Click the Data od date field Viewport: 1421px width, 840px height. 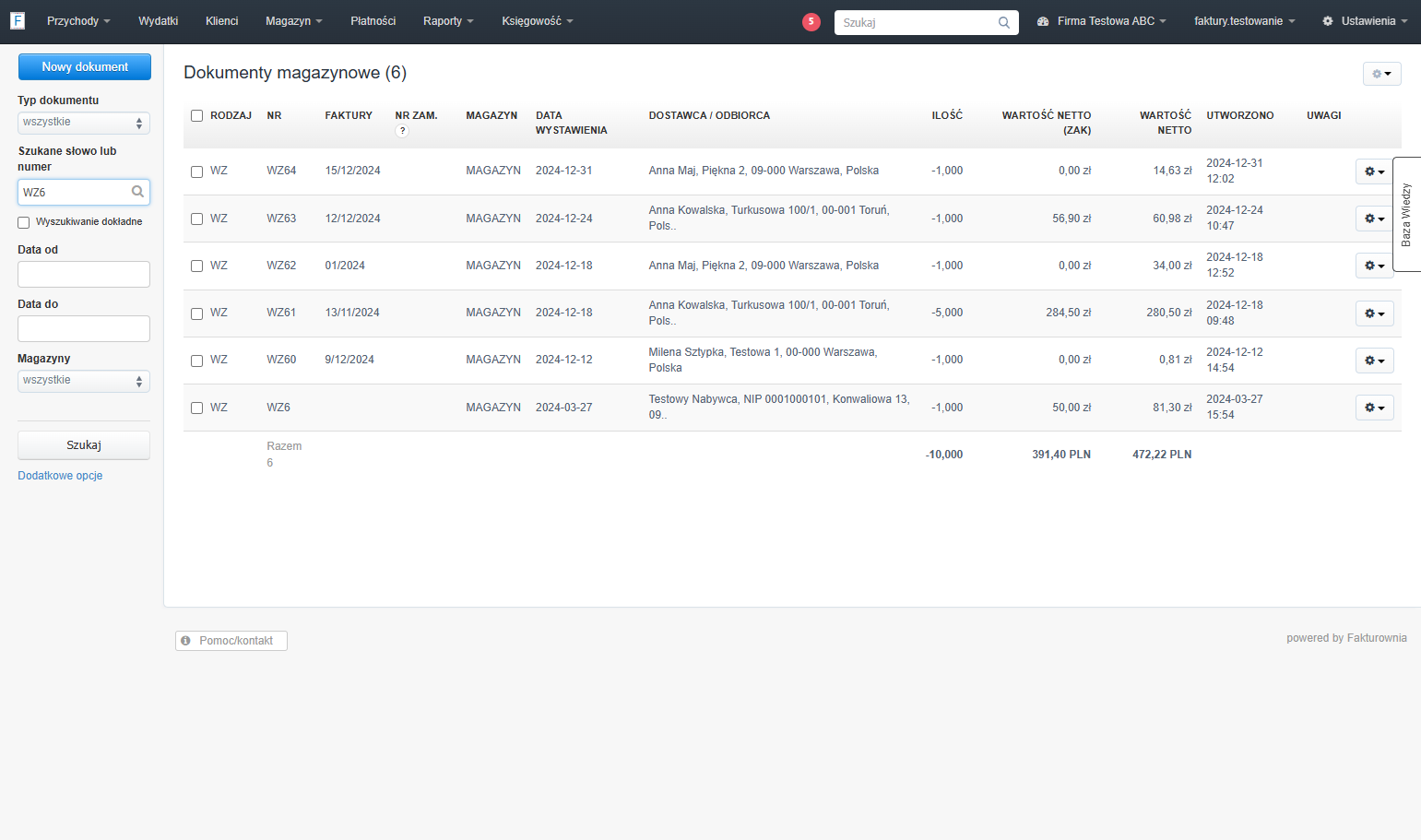coord(84,275)
